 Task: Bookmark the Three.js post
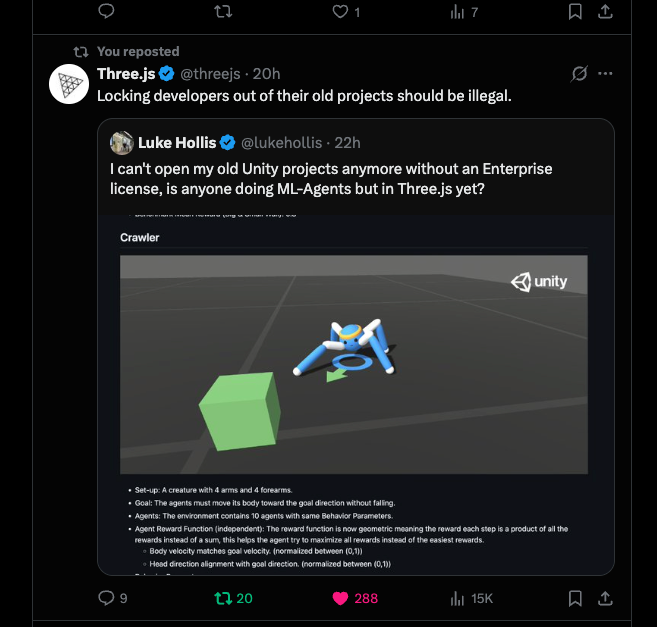575,598
